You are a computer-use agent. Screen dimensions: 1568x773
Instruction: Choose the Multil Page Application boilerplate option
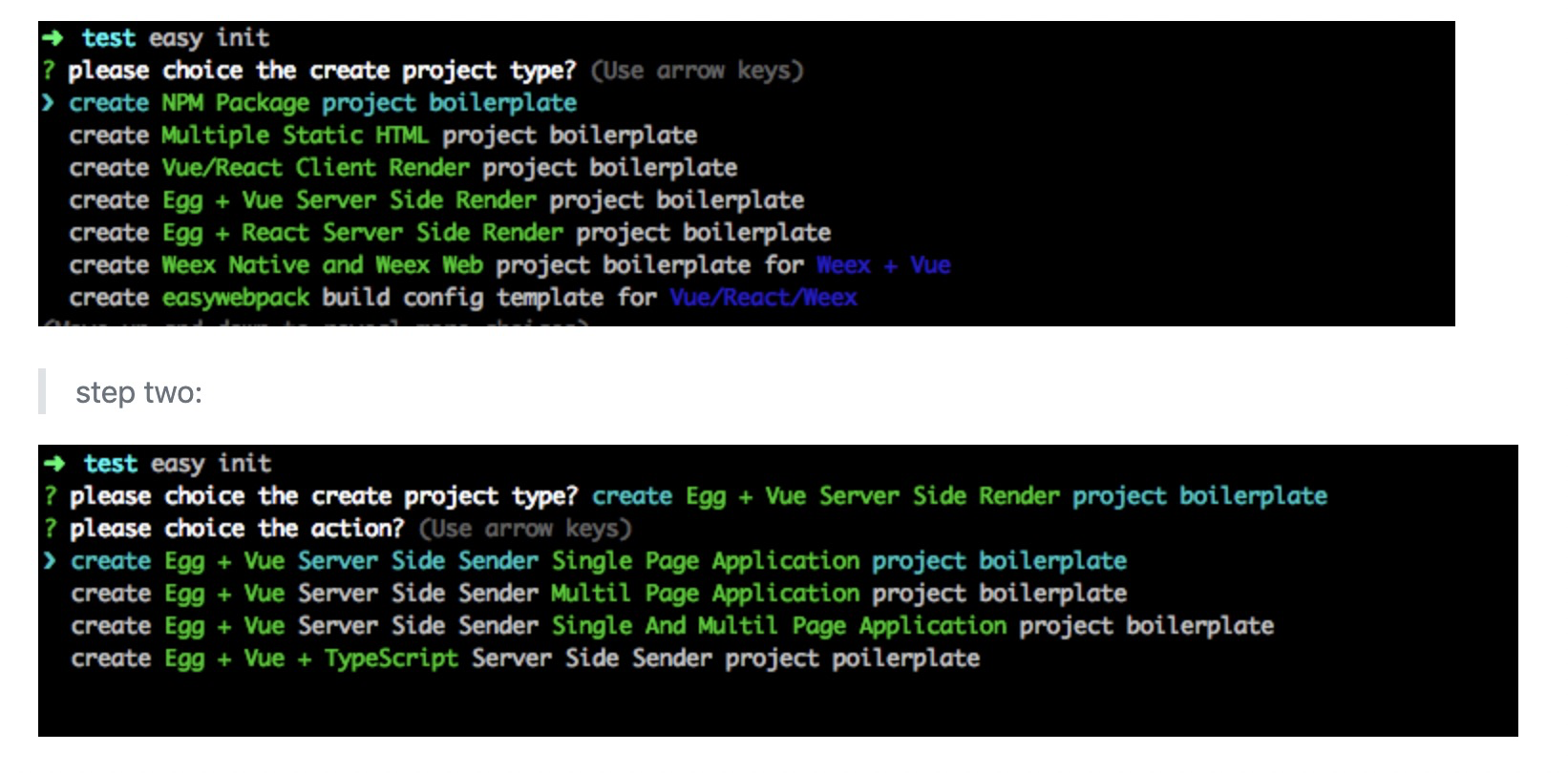[x=599, y=594]
